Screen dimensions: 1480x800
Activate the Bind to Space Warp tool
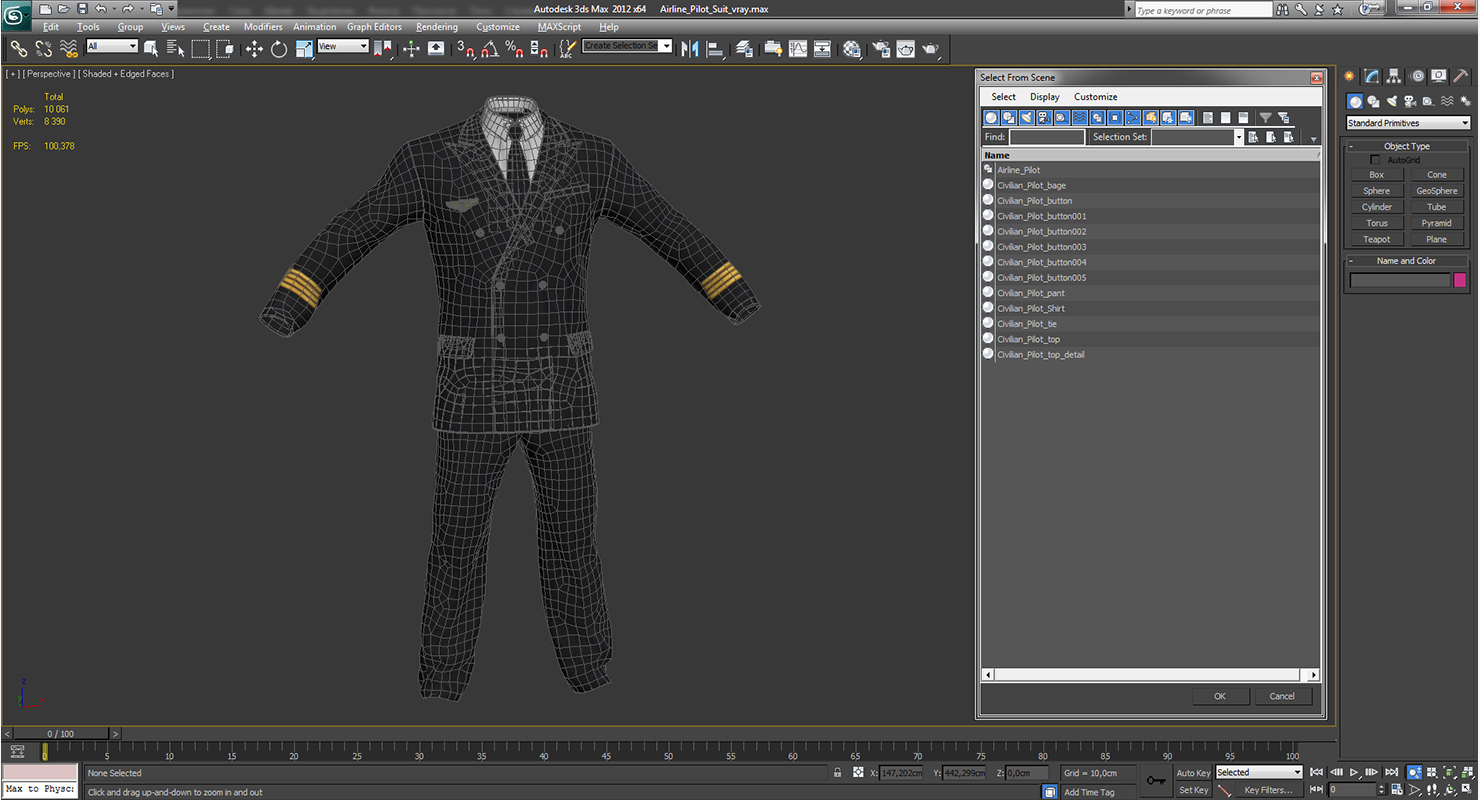pyautogui.click(x=69, y=48)
